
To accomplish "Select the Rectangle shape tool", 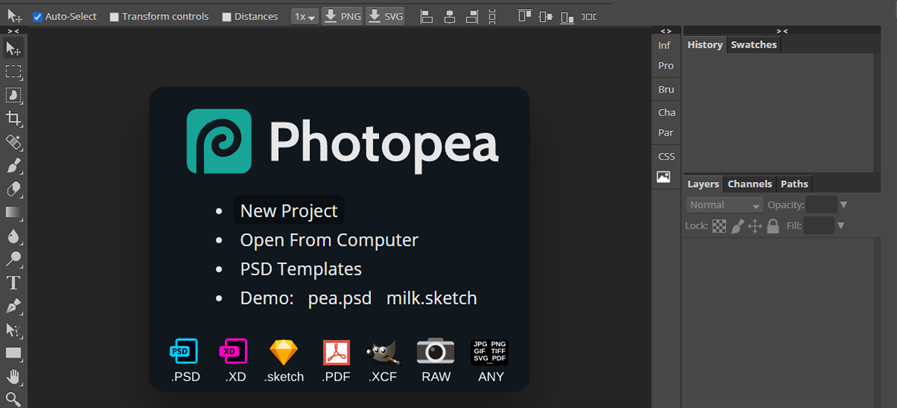I will click(13, 353).
